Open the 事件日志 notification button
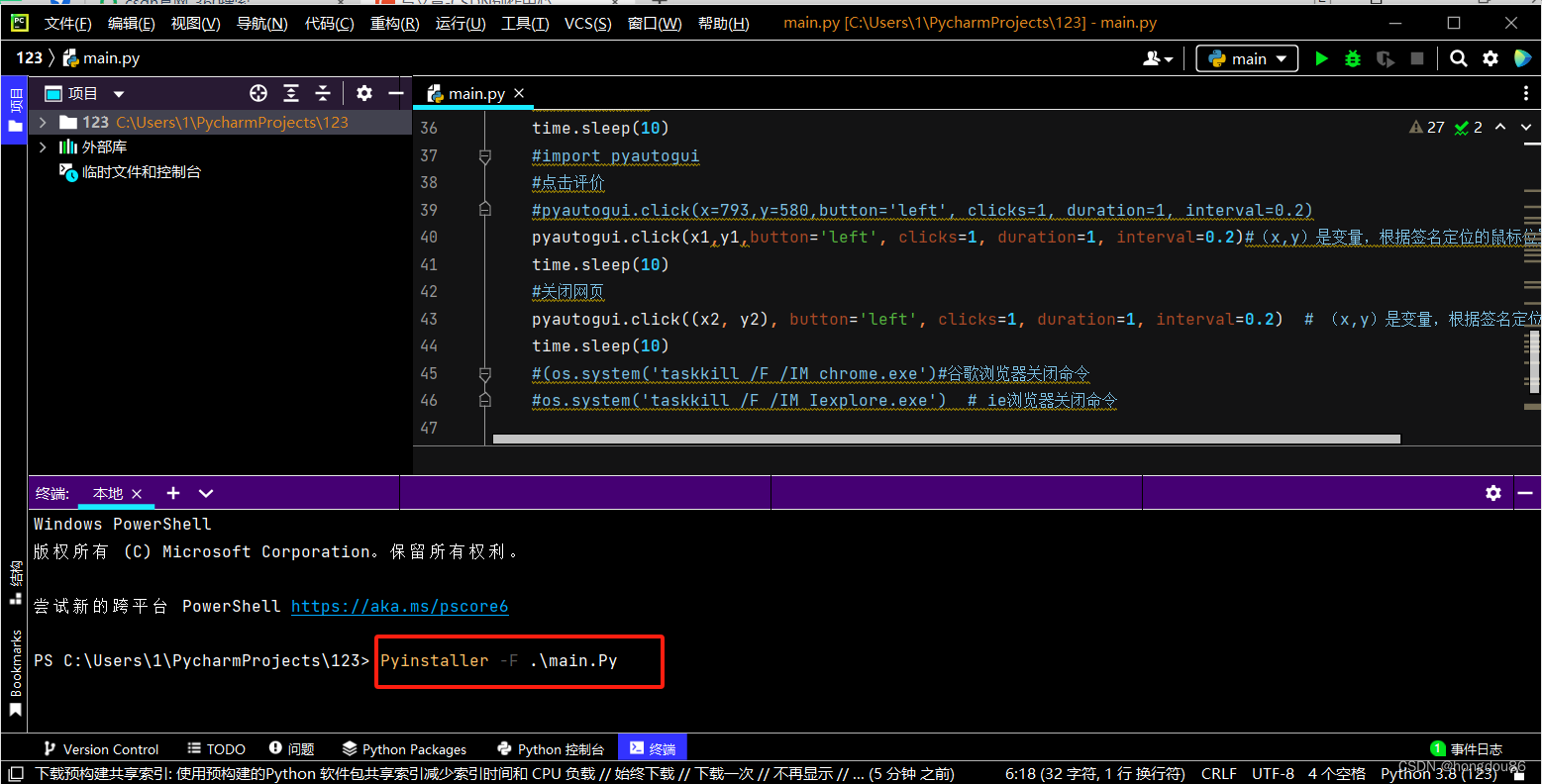The width and height of the screenshot is (1542, 784). [1466, 748]
